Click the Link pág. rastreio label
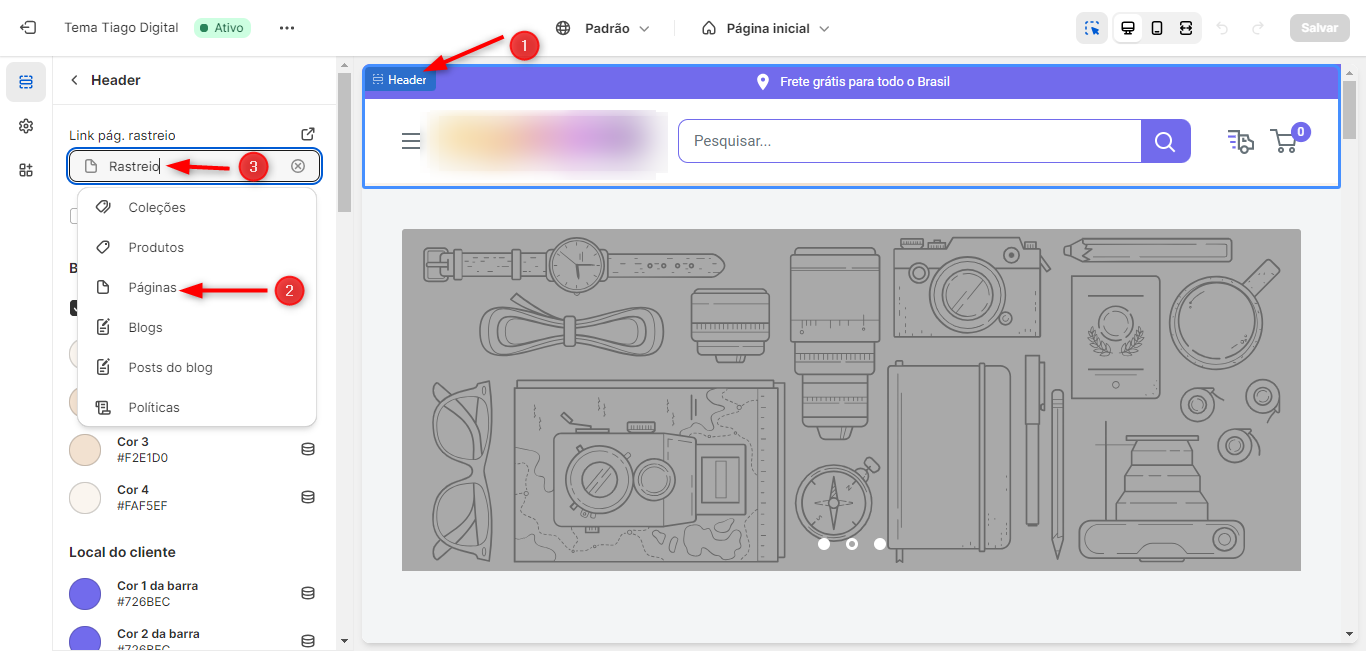Viewport: 1366px width, 651px height. click(x=123, y=135)
